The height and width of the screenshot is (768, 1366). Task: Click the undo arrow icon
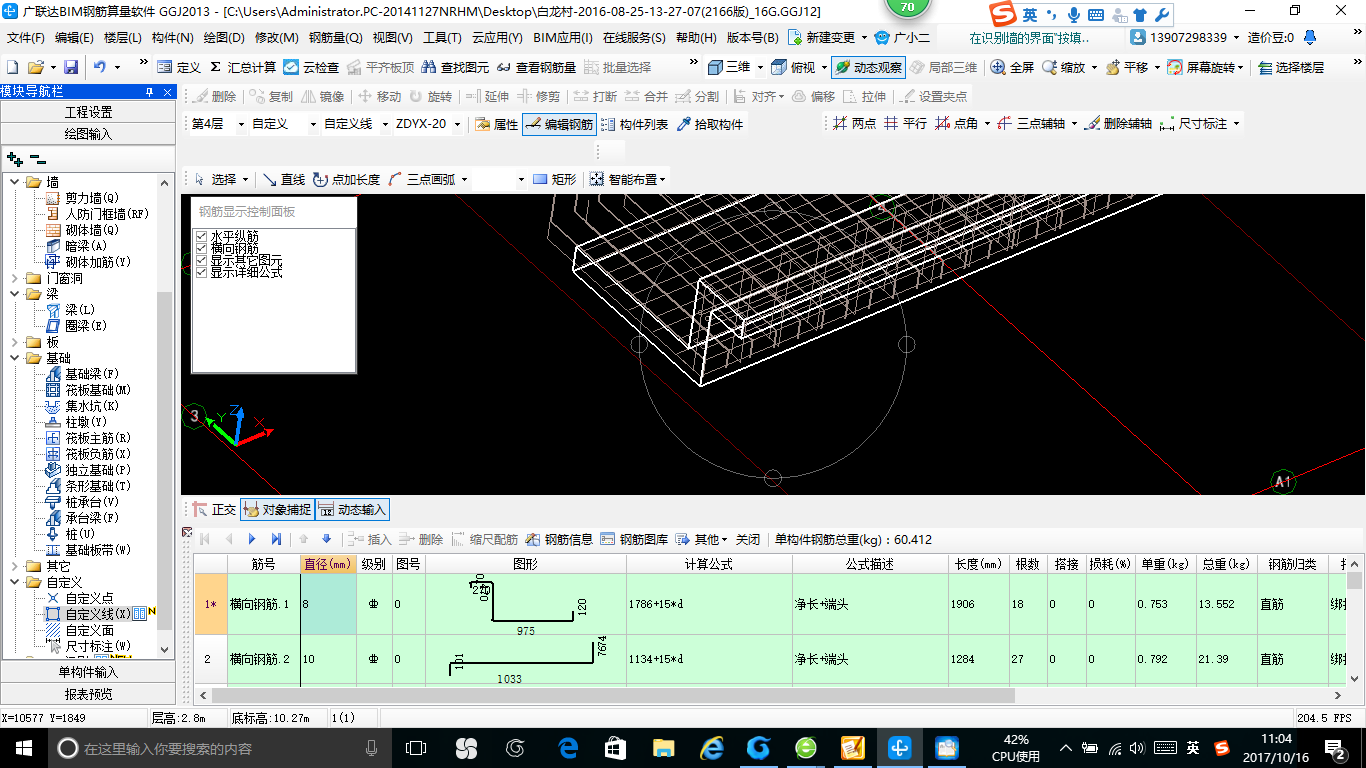coord(100,67)
